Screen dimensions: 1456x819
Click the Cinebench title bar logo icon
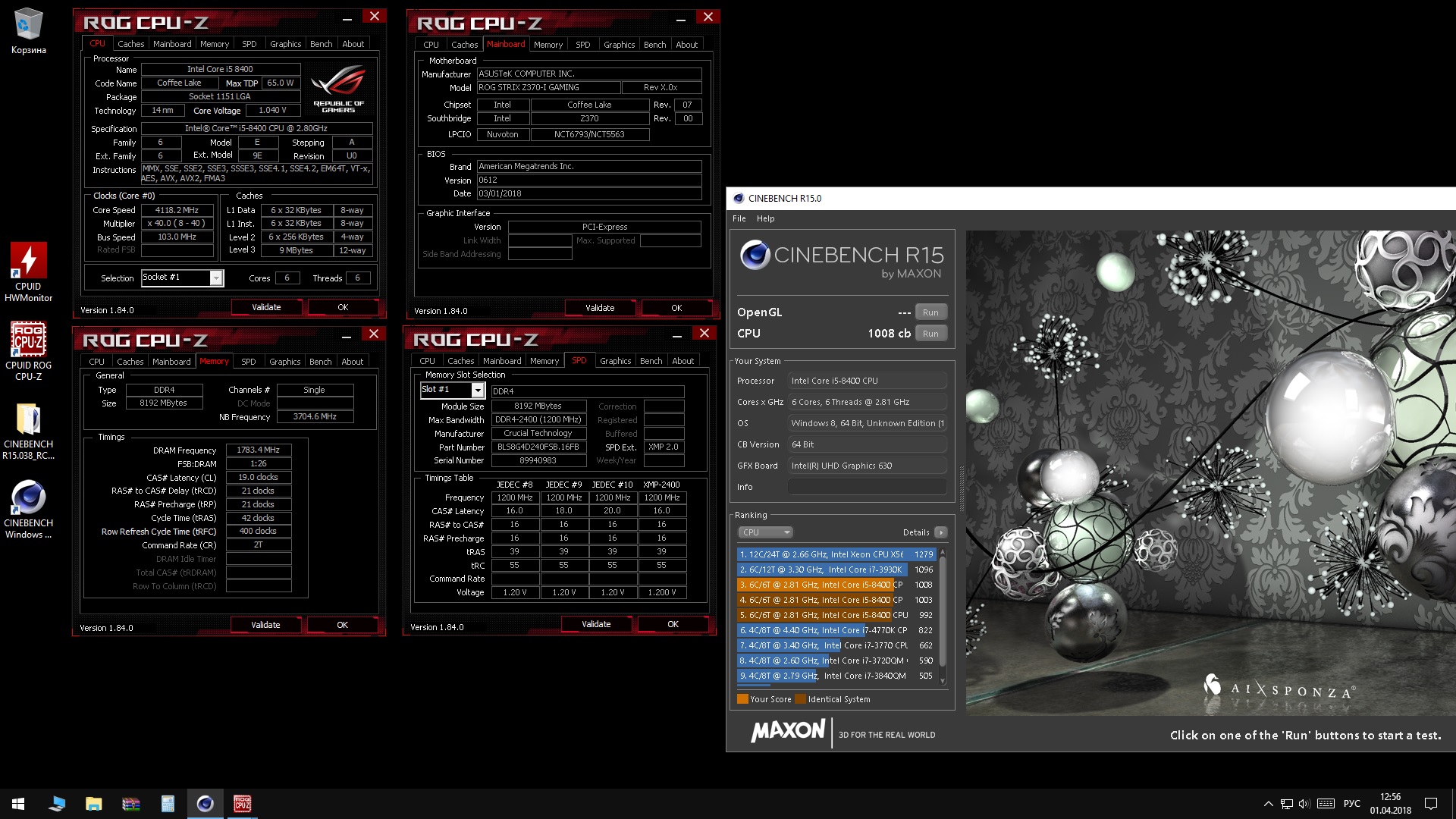point(738,199)
